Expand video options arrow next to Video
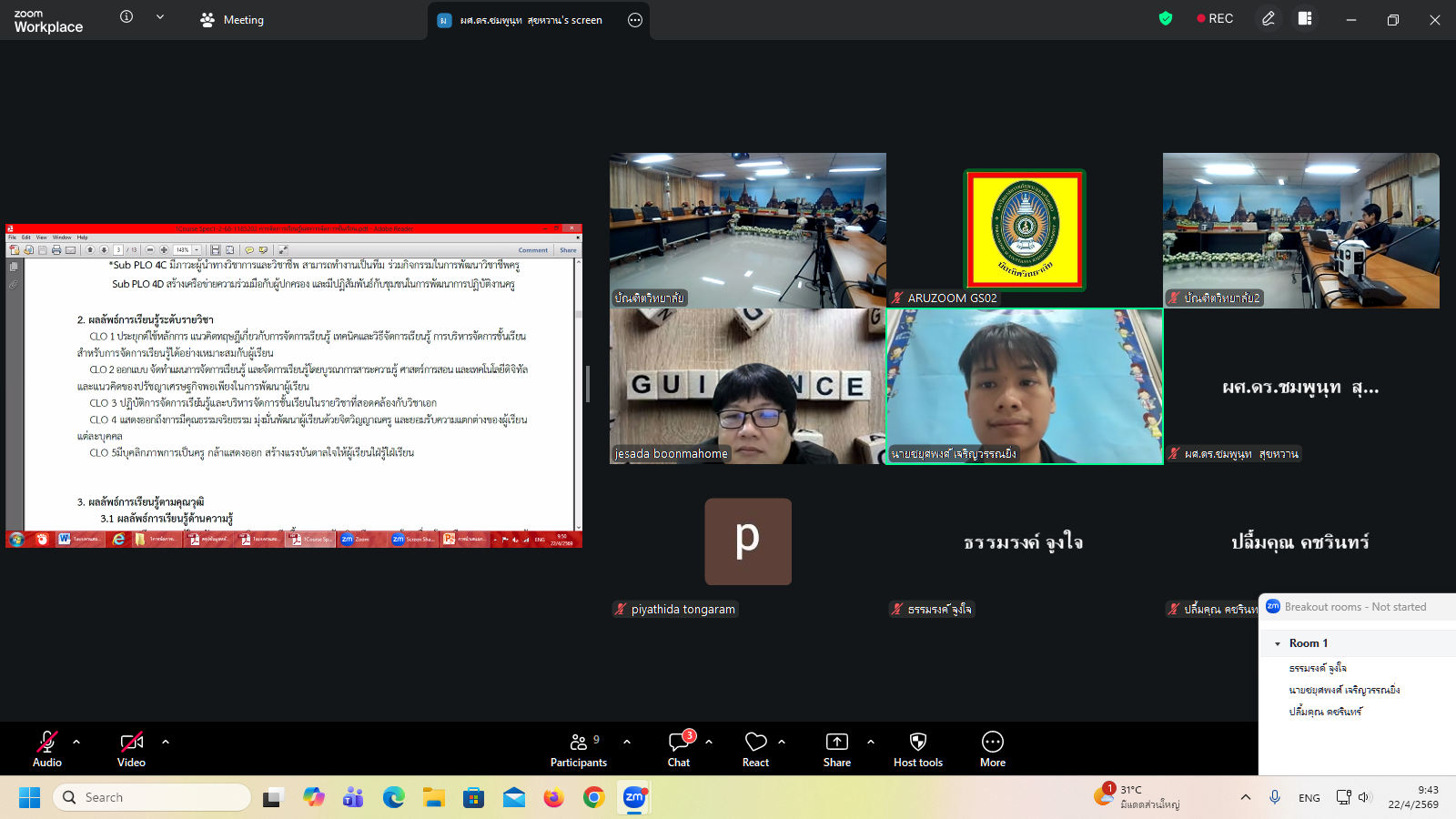1456x819 pixels. (166, 742)
